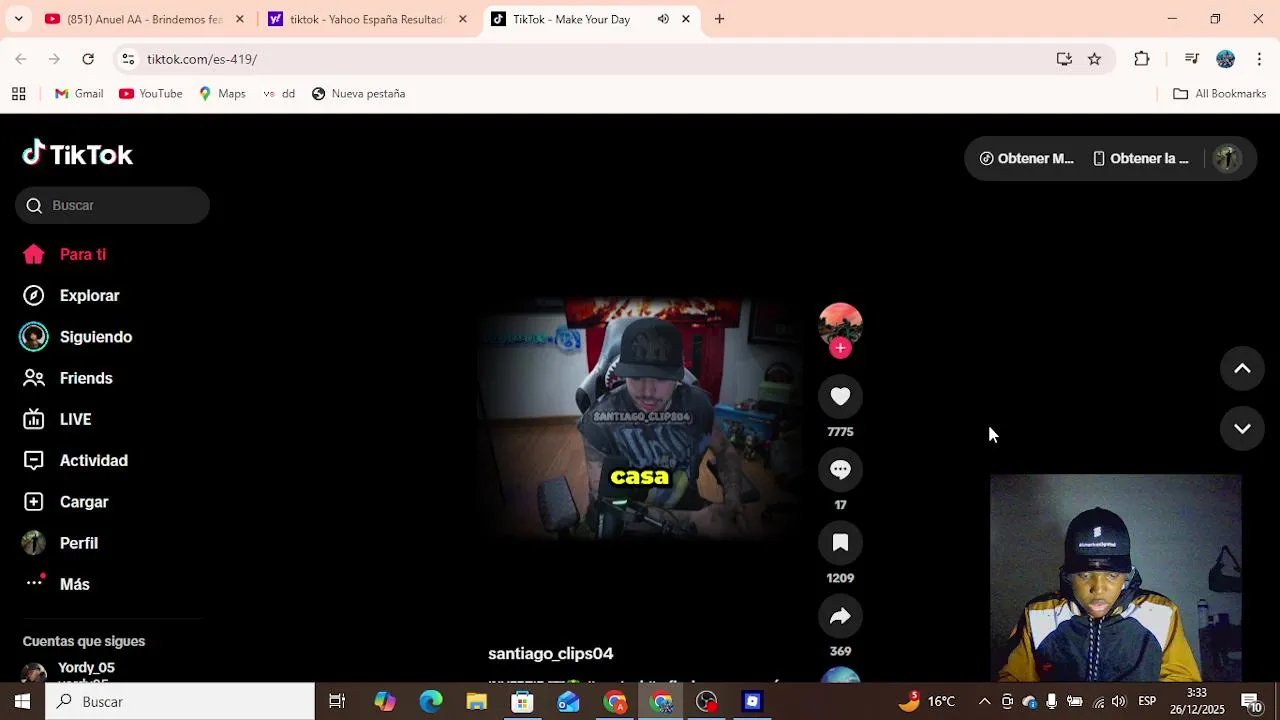The height and width of the screenshot is (720, 1280).
Task: Click the Obtener la ... app button
Action: (1141, 158)
